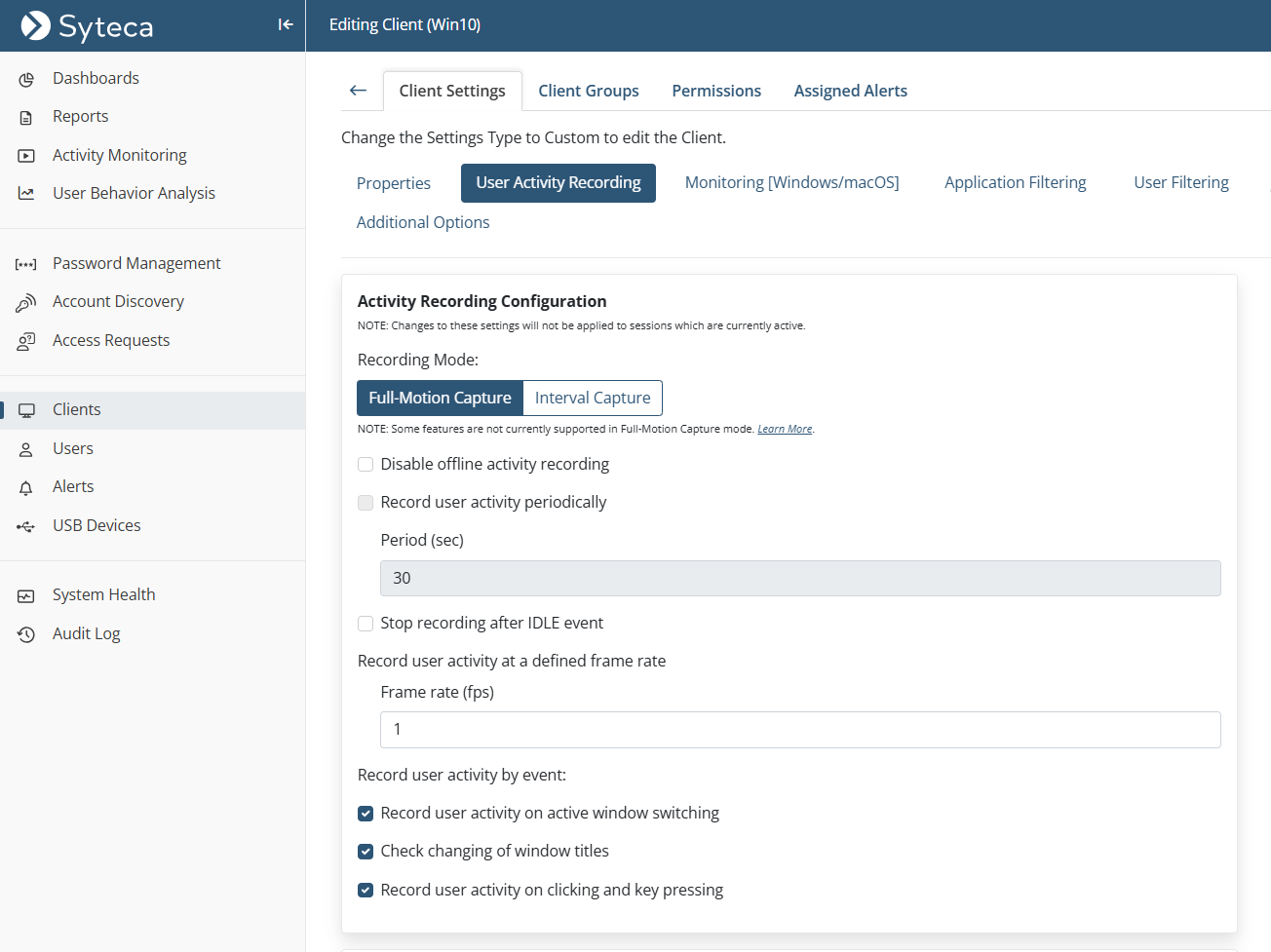1271x952 pixels.
Task: Uncheck Record on active window switching
Action: coord(366,814)
